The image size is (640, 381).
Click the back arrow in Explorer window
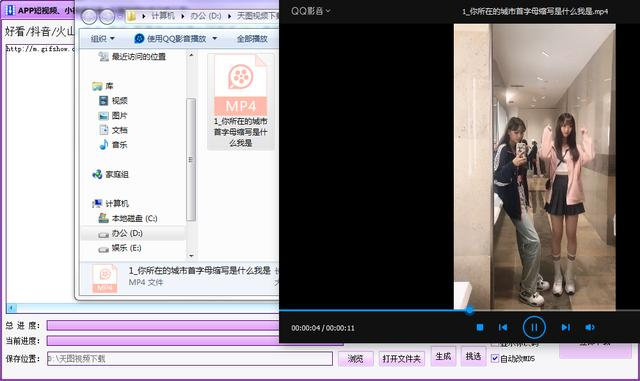click(x=89, y=16)
